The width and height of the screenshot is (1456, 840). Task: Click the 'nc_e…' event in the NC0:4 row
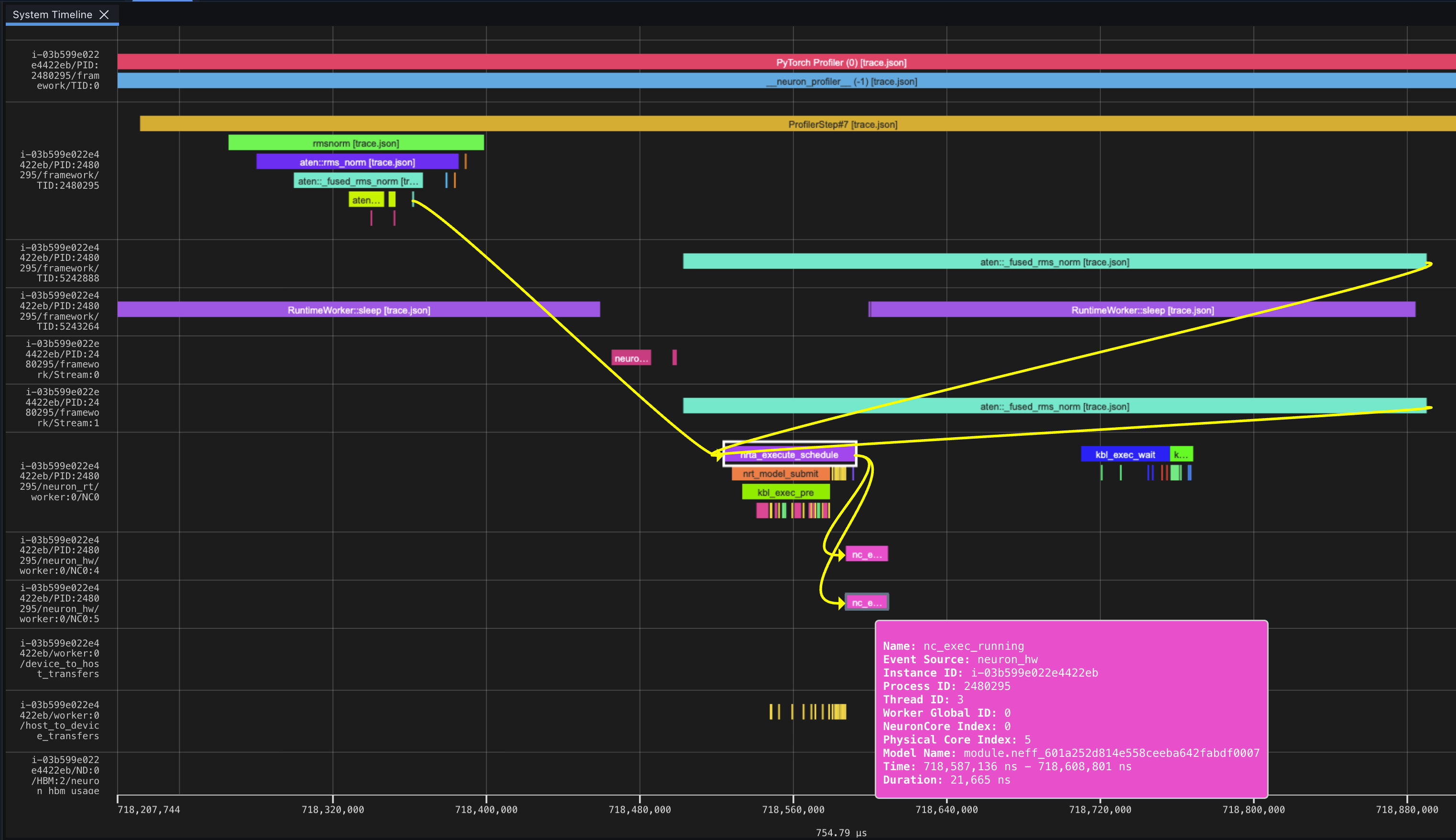[x=867, y=554]
